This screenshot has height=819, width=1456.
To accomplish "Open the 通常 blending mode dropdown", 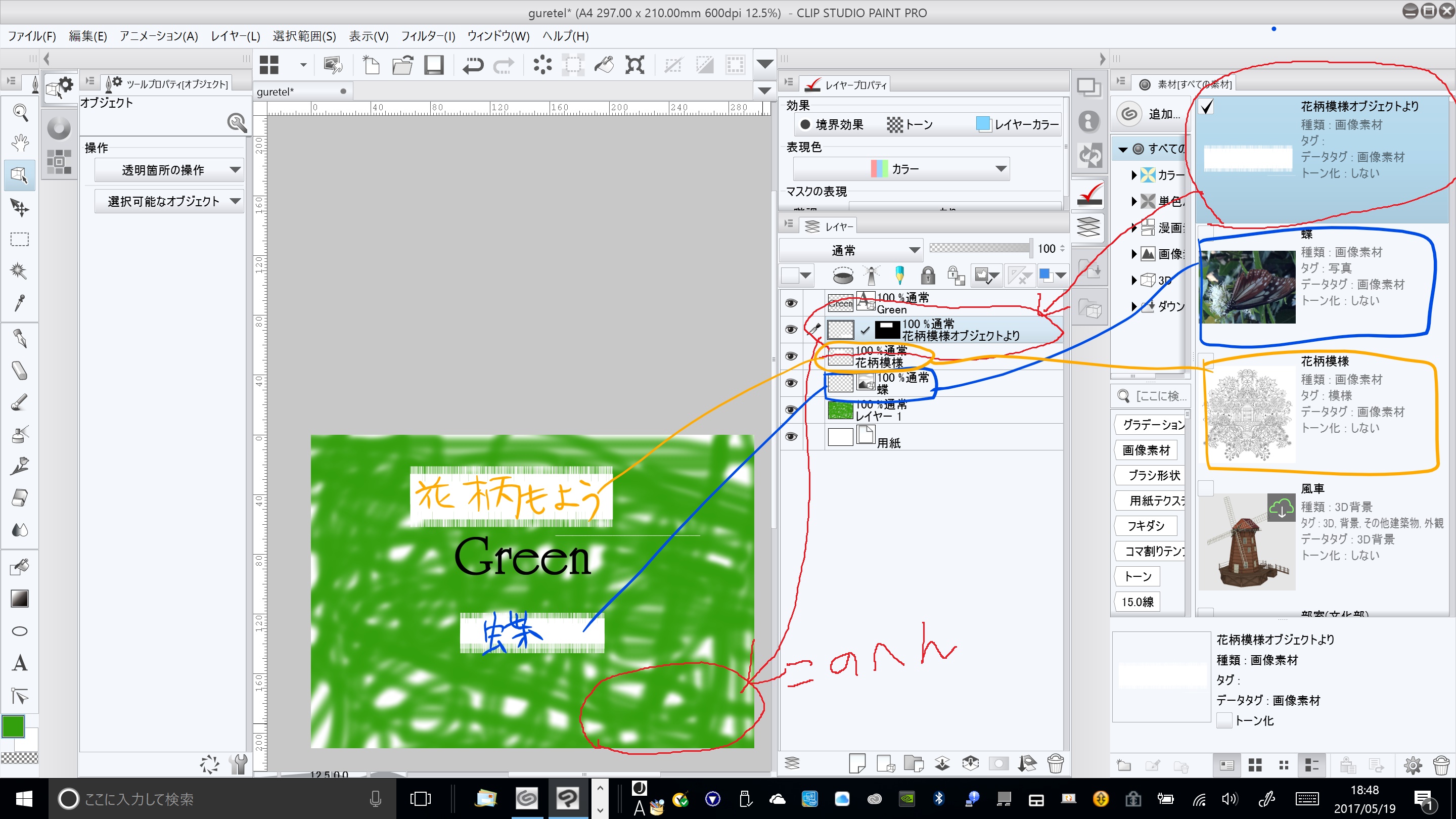I will 851,250.
